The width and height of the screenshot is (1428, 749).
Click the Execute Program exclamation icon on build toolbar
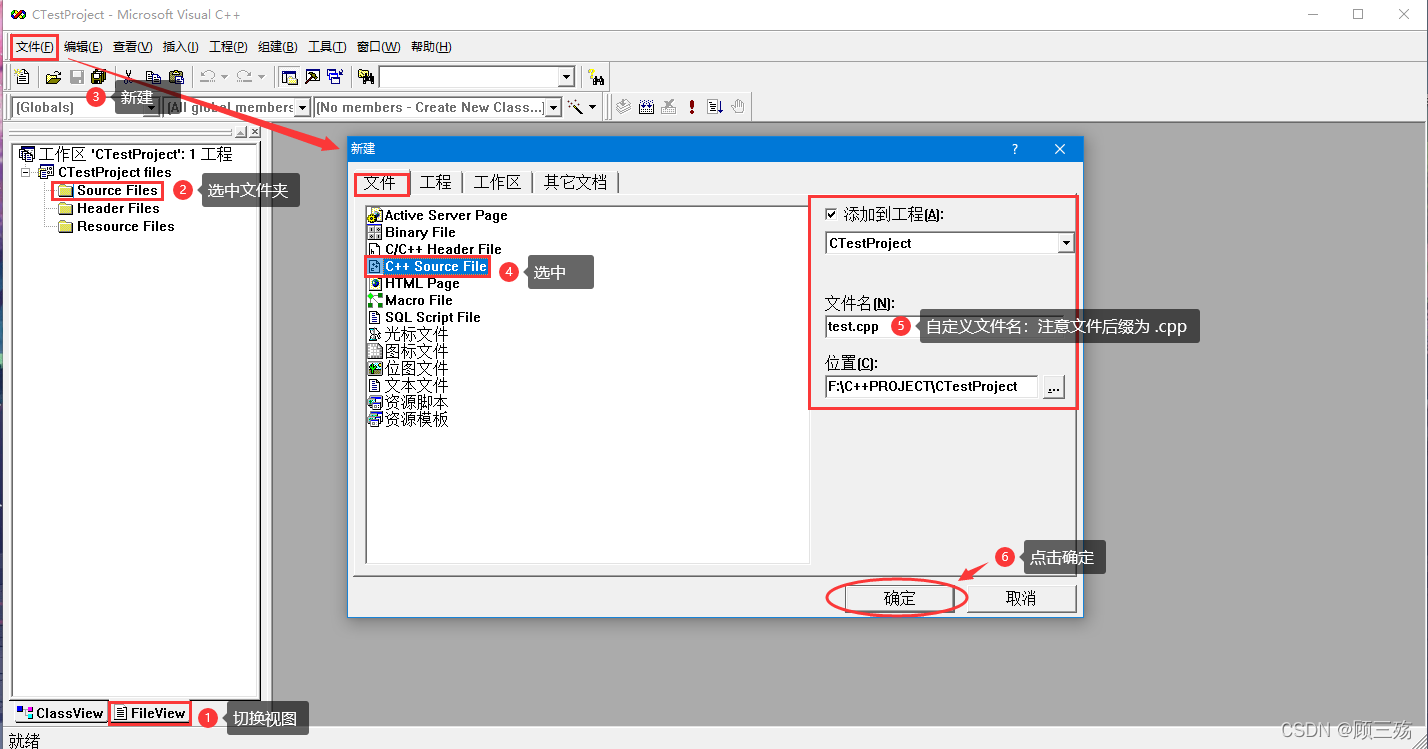[691, 107]
